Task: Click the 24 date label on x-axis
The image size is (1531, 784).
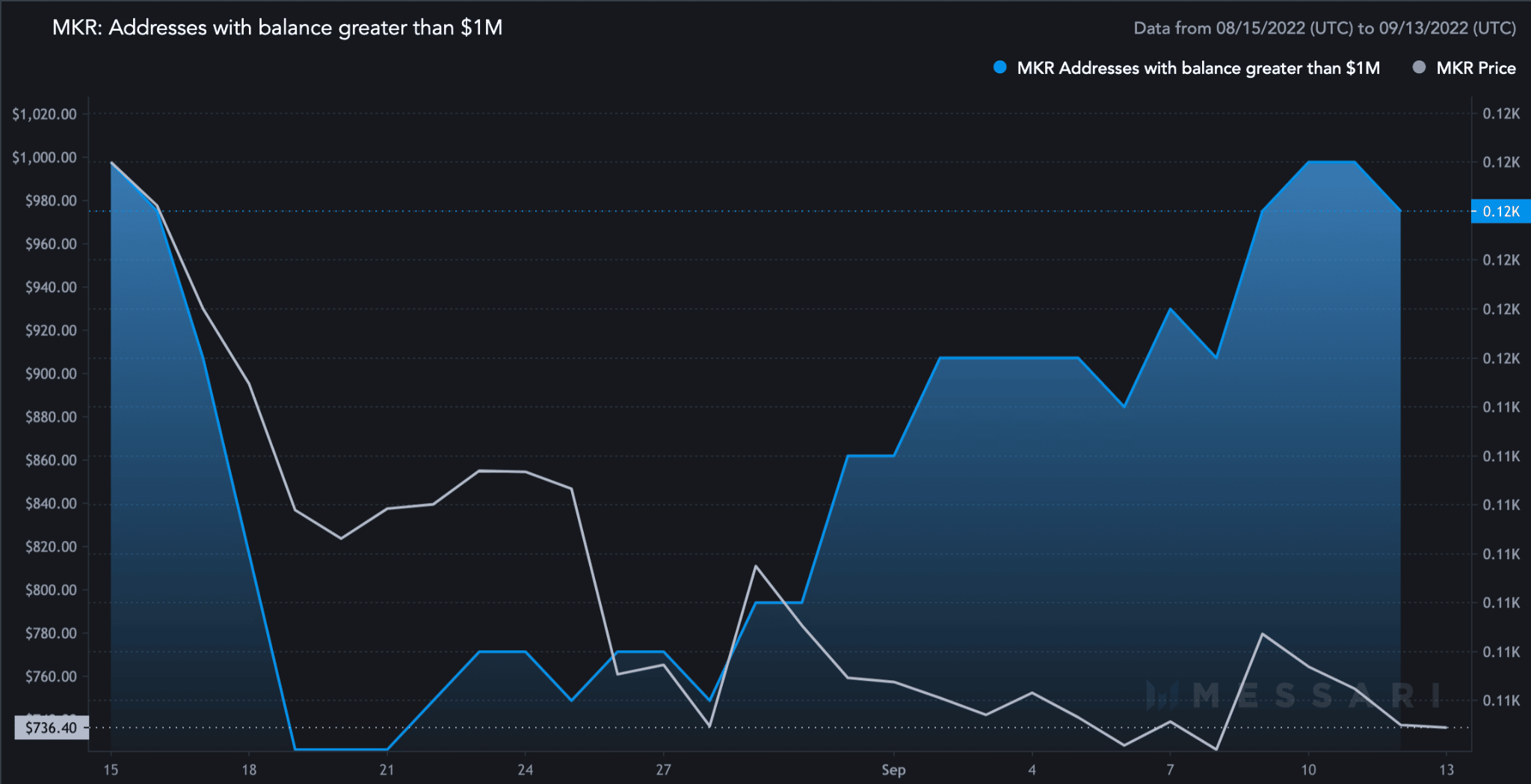Action: [x=526, y=770]
